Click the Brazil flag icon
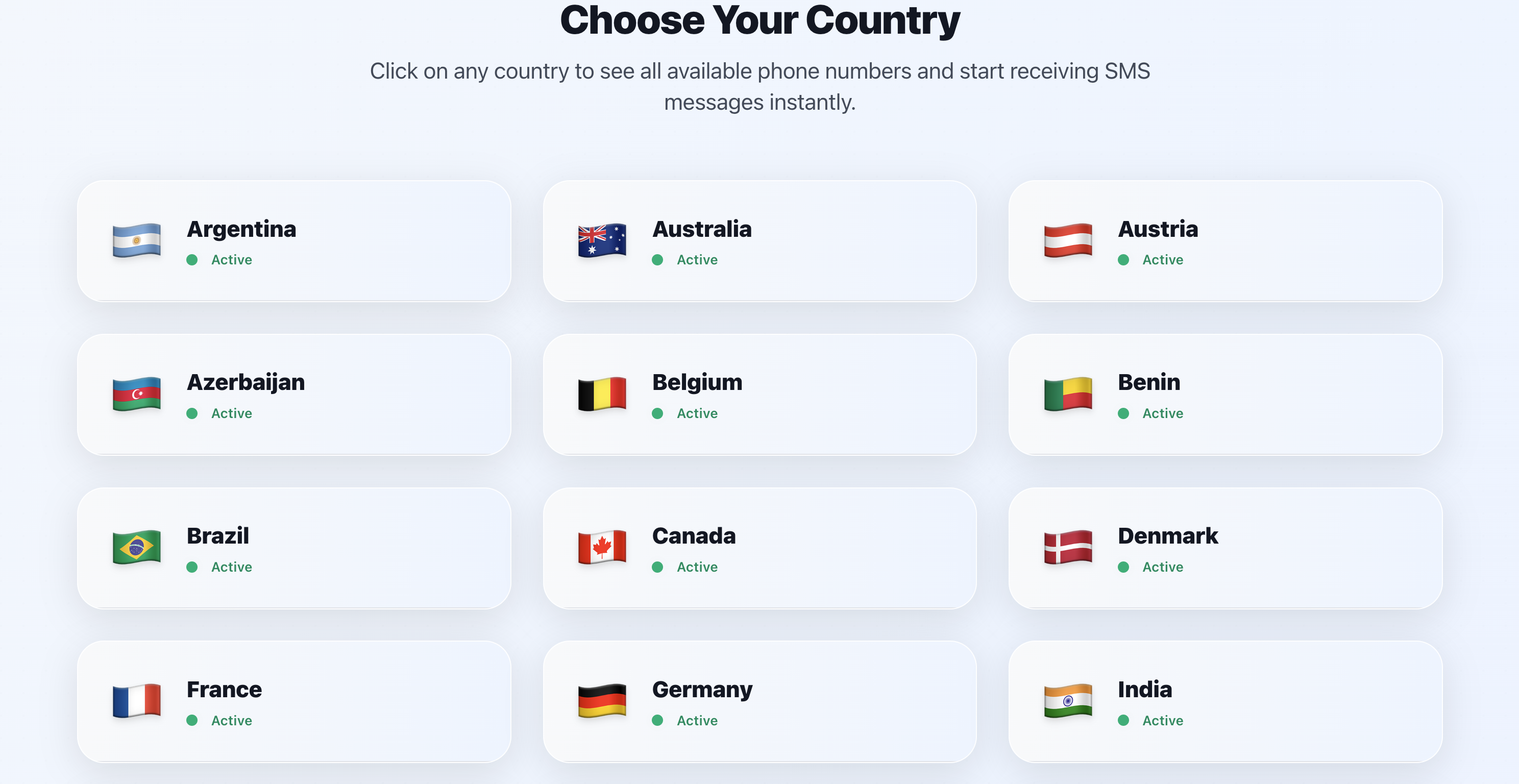 coord(136,547)
